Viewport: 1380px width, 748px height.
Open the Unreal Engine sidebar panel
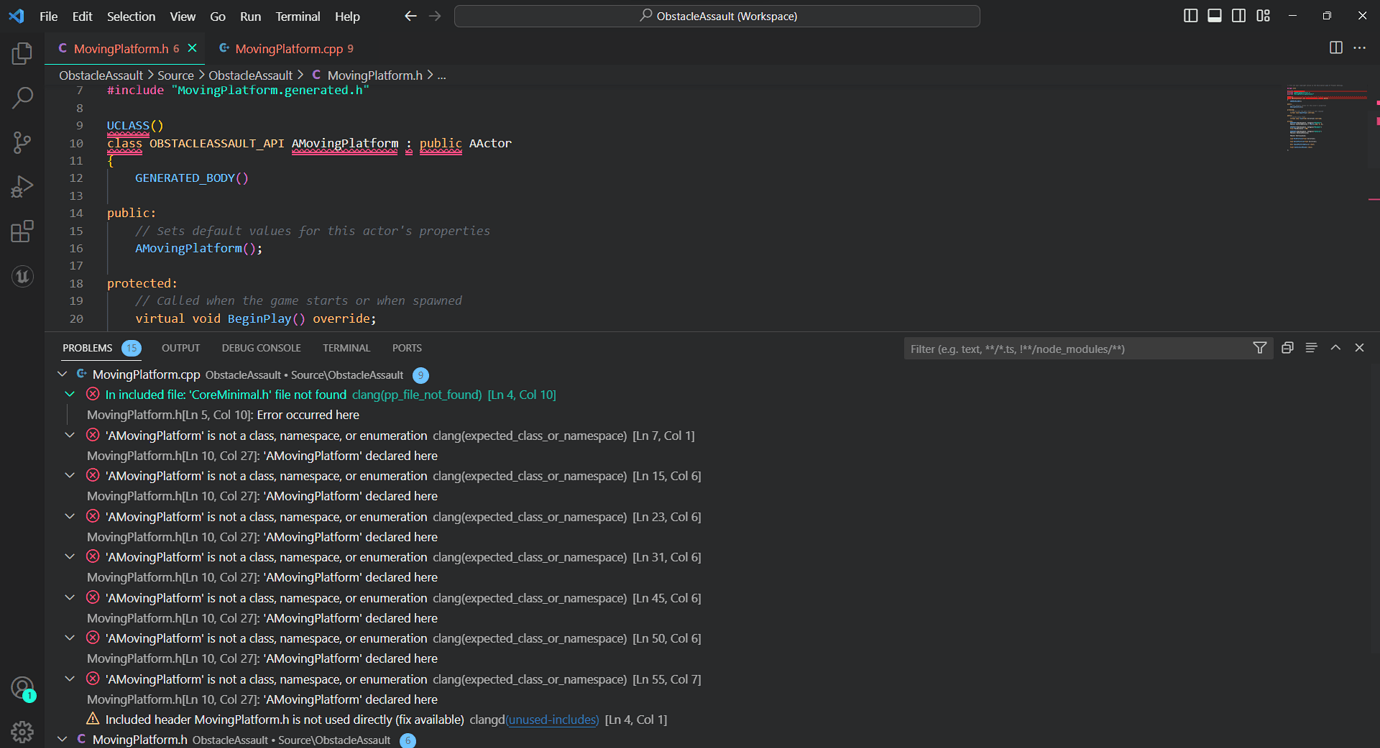[22, 276]
